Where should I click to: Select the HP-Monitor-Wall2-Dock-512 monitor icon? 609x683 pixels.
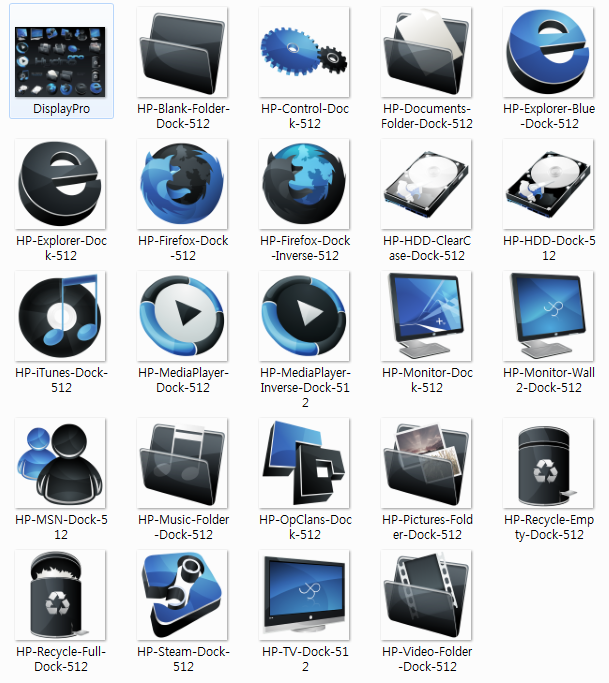coord(548,316)
